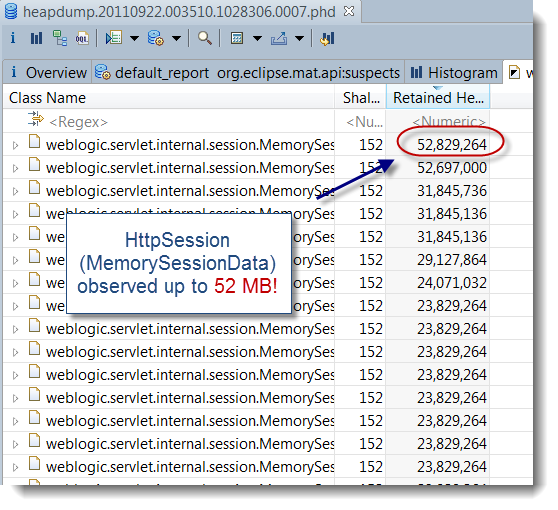Expand the row with retained heap 24,071,032
Viewport: 558px width, 510px height.
point(15,283)
